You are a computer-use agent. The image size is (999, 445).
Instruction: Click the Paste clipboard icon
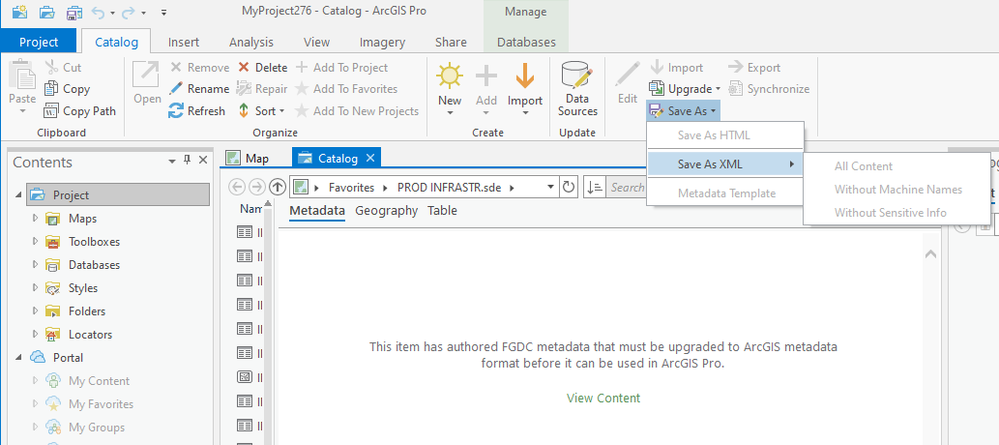tap(22, 75)
